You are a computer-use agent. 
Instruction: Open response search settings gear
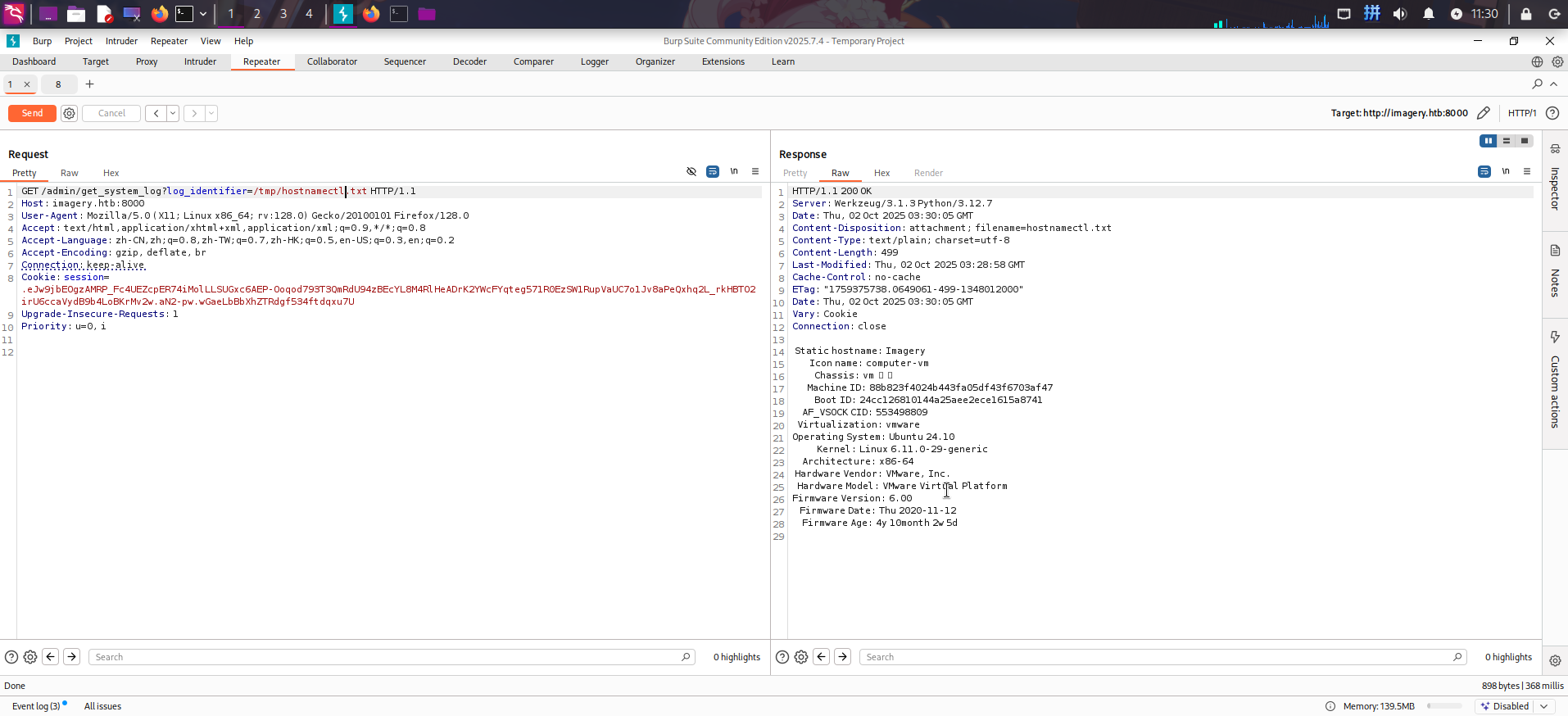pos(801,657)
